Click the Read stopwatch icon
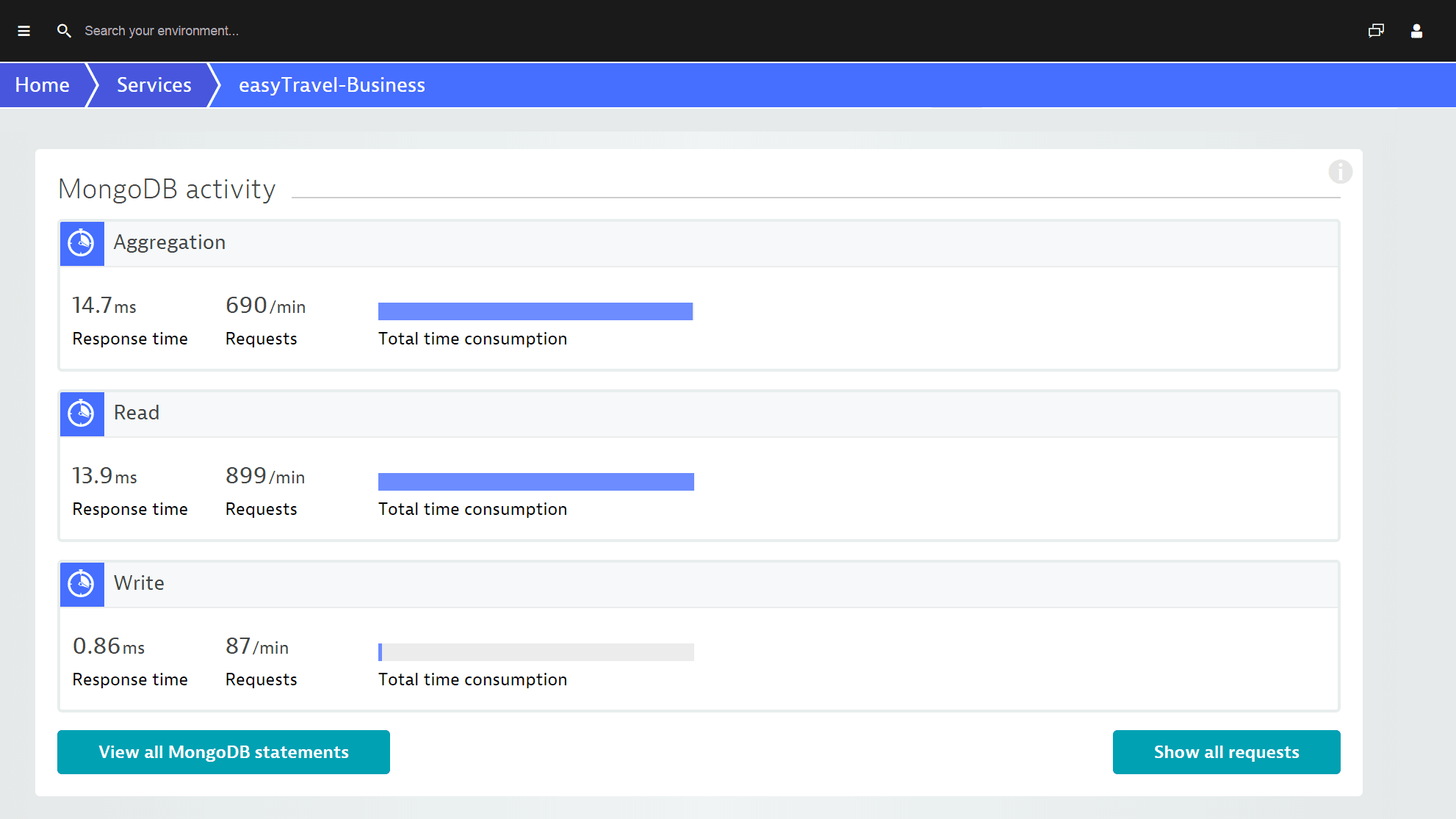 click(x=82, y=414)
